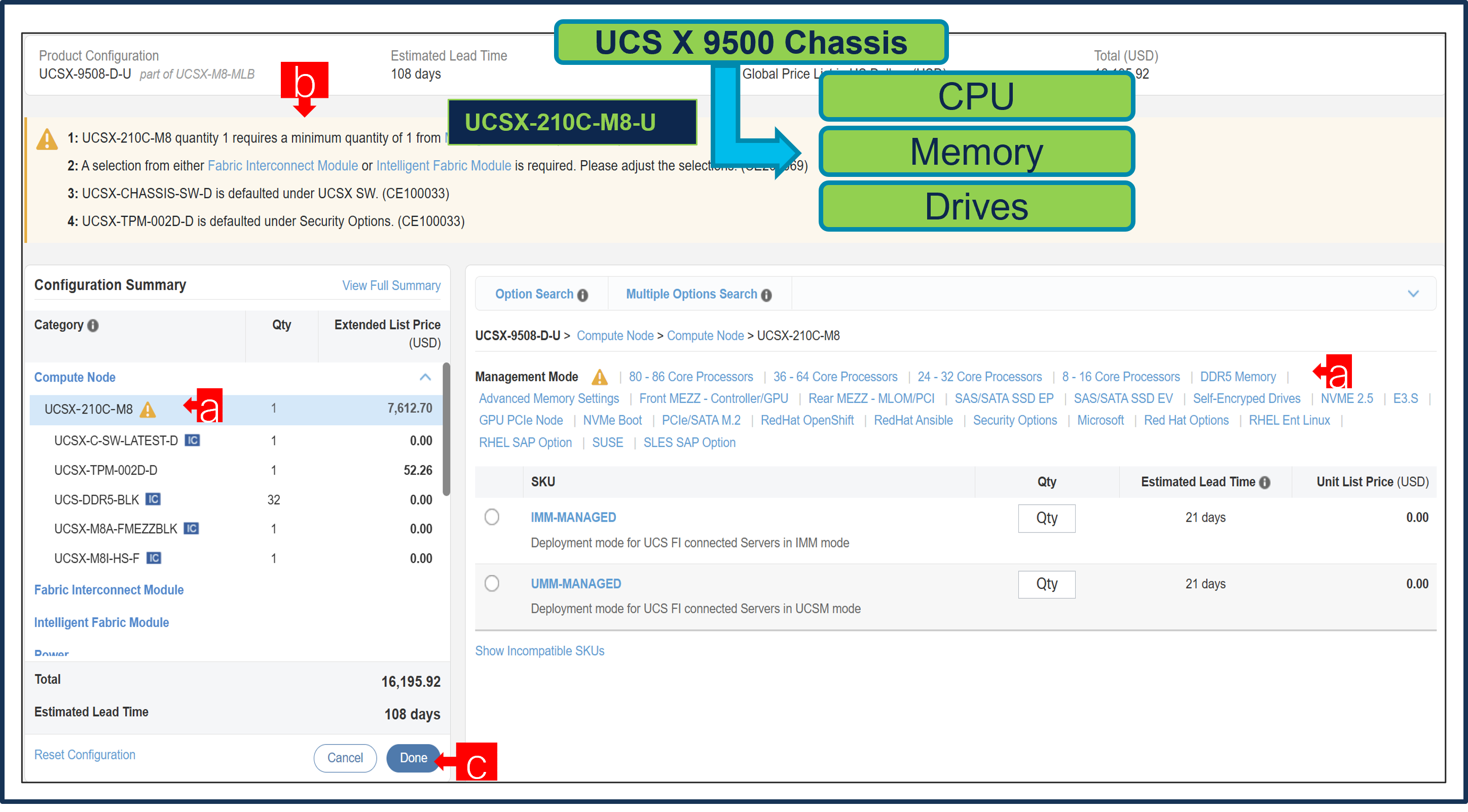Select the IMM-MANAGED radio button

pyautogui.click(x=492, y=518)
